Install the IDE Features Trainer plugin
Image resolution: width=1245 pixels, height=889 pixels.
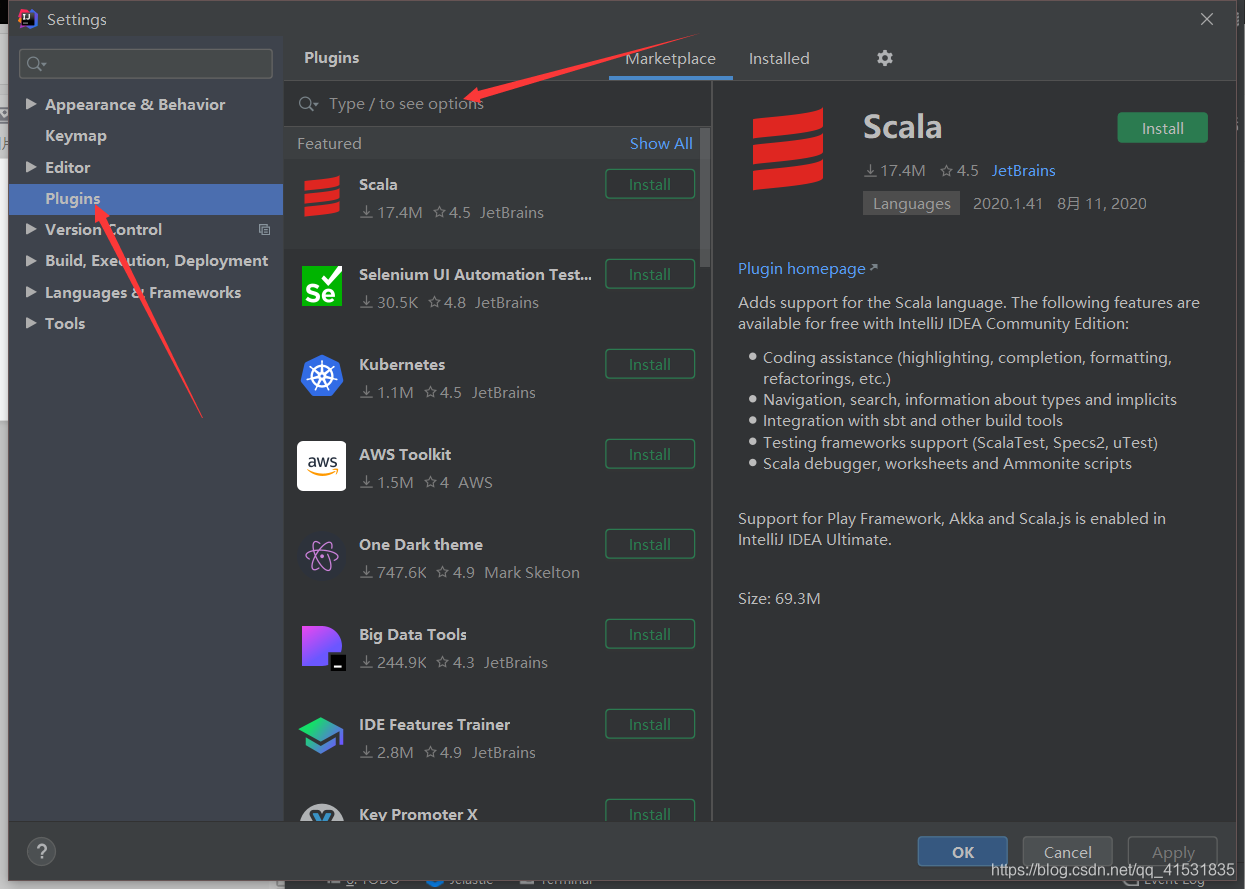coord(650,725)
